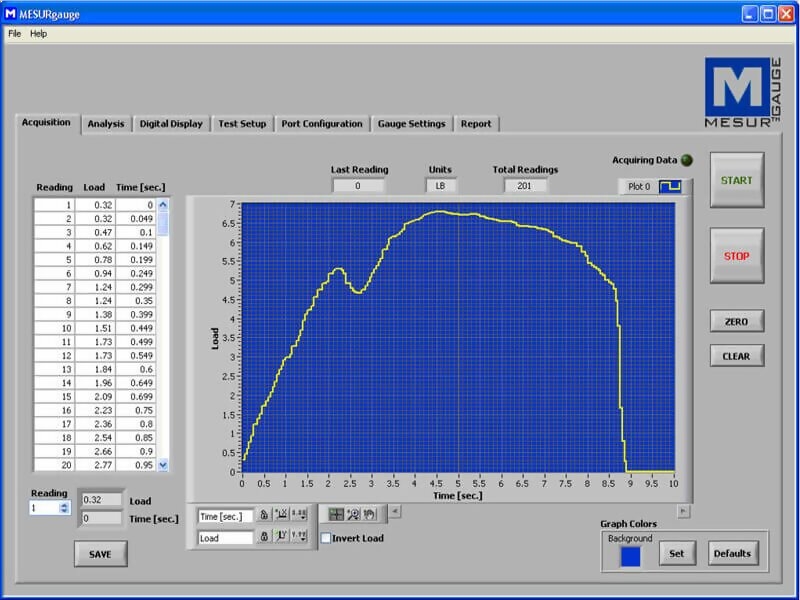Screen dimensions: 800x600
Task: Click the blue Background color swatch
Action: [x=630, y=556]
